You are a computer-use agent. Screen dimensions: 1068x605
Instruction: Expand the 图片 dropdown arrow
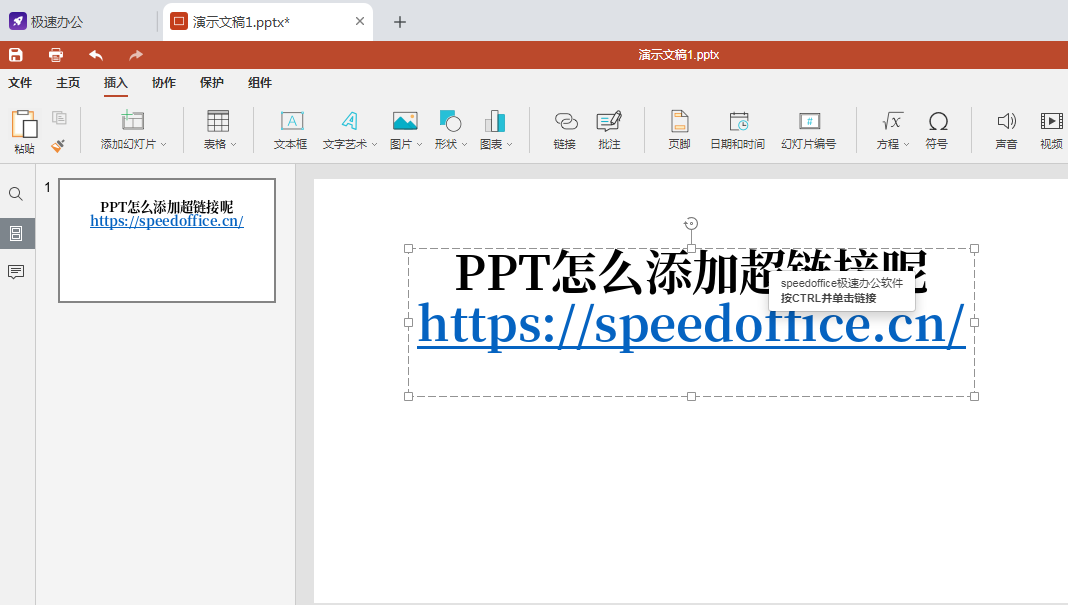(419, 144)
